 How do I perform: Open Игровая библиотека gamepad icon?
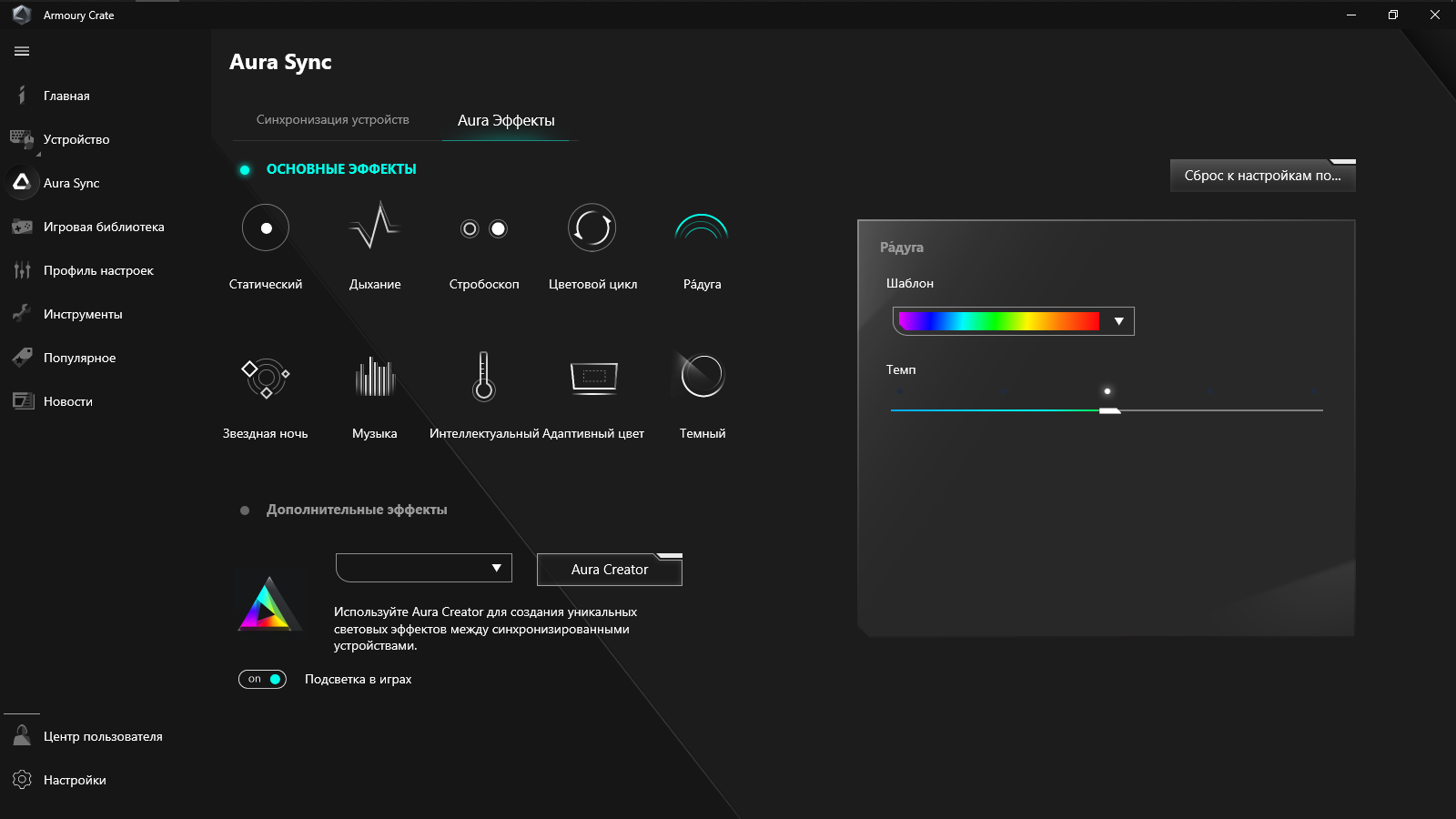pos(22,227)
